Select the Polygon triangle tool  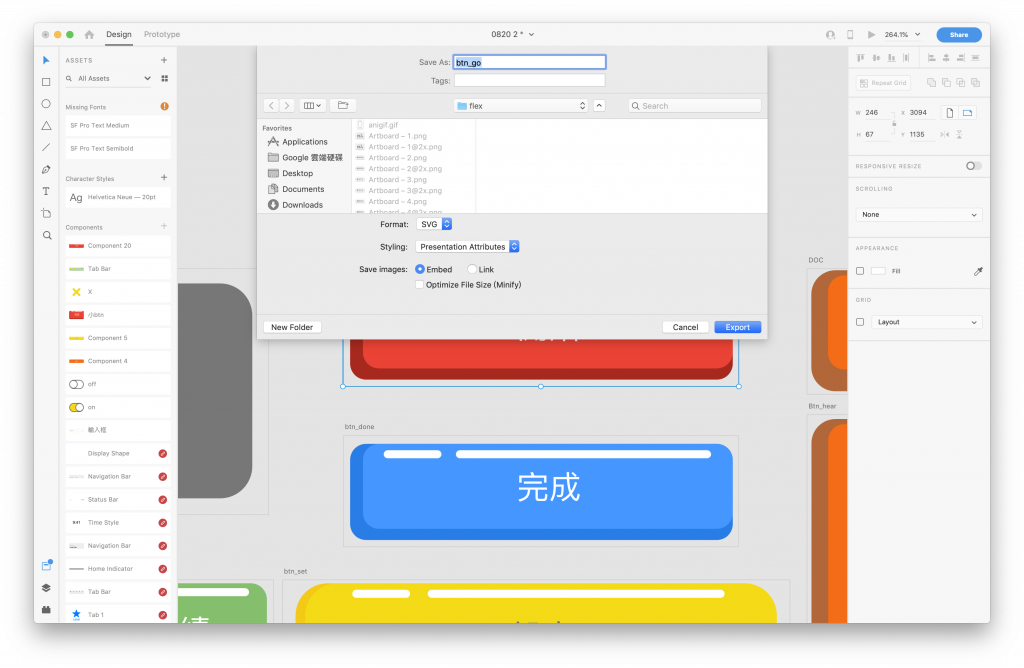46,125
